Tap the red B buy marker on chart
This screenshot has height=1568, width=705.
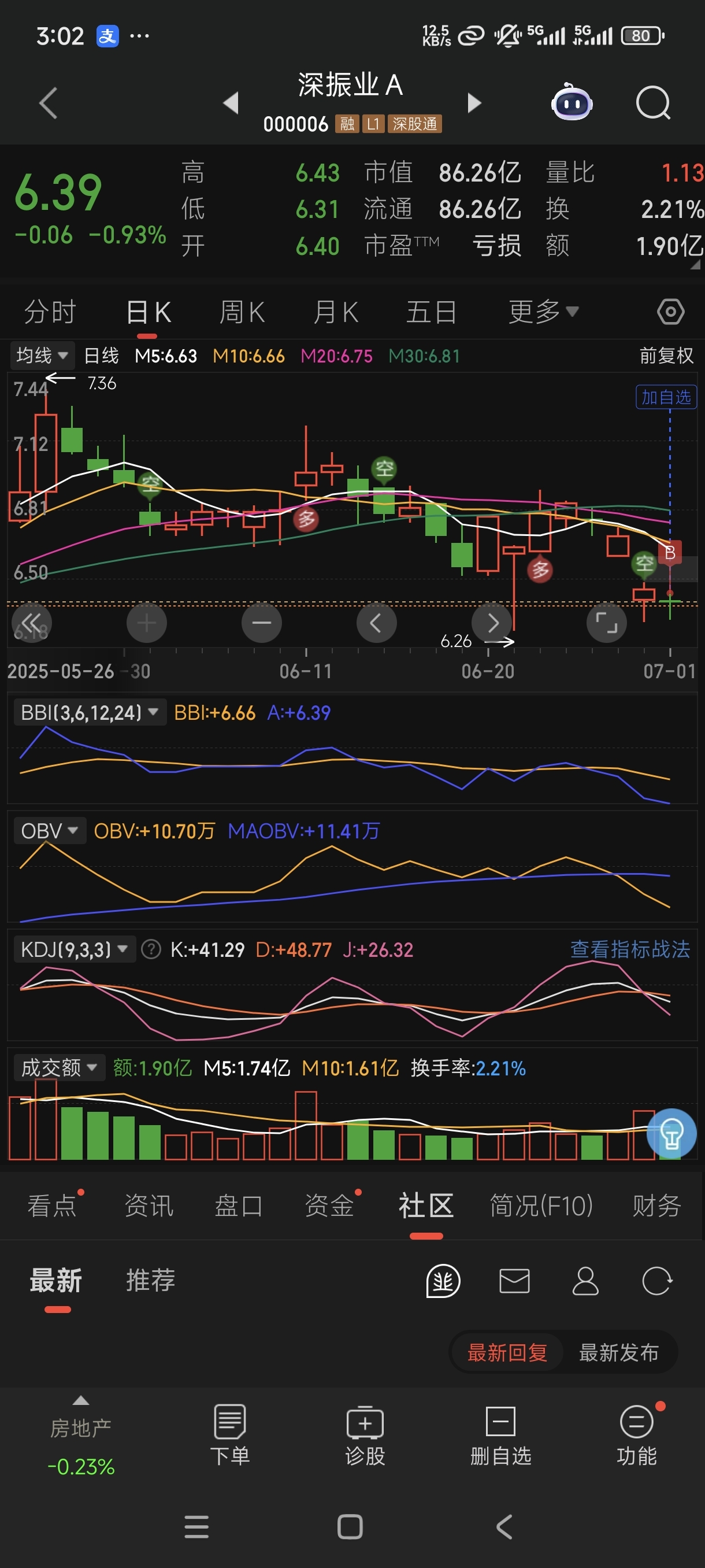(x=670, y=552)
